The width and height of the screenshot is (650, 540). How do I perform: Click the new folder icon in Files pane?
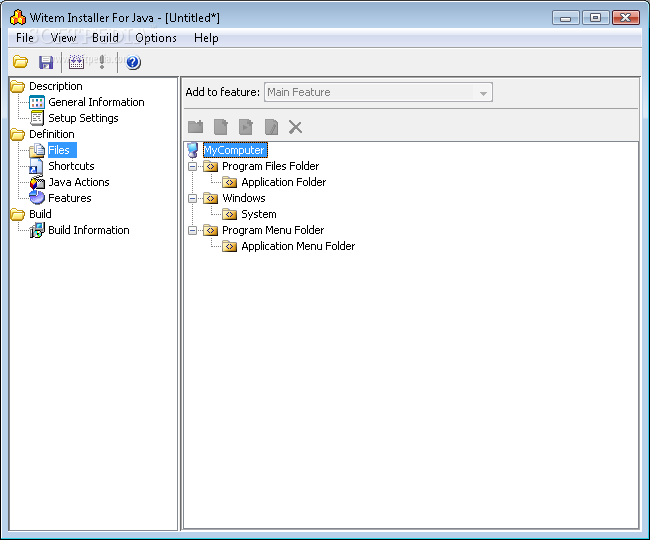(x=196, y=127)
